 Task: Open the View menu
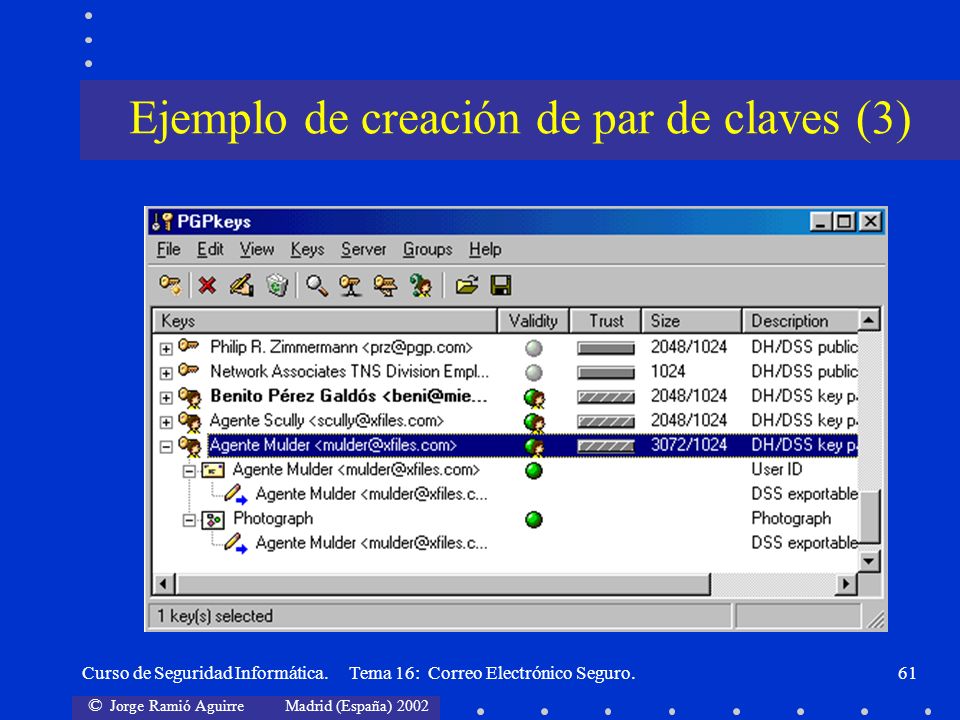(257, 249)
